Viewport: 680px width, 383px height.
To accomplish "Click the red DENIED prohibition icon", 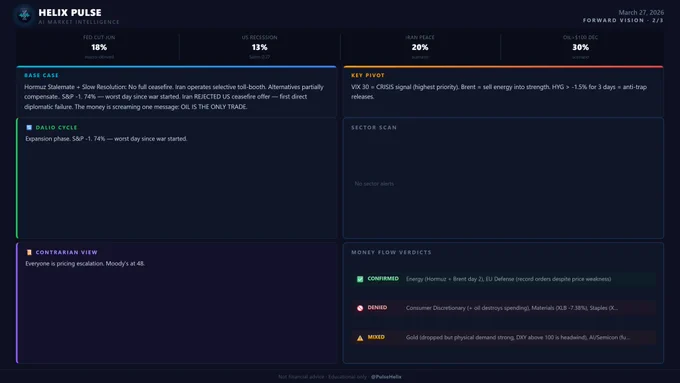I will (x=360, y=308).
